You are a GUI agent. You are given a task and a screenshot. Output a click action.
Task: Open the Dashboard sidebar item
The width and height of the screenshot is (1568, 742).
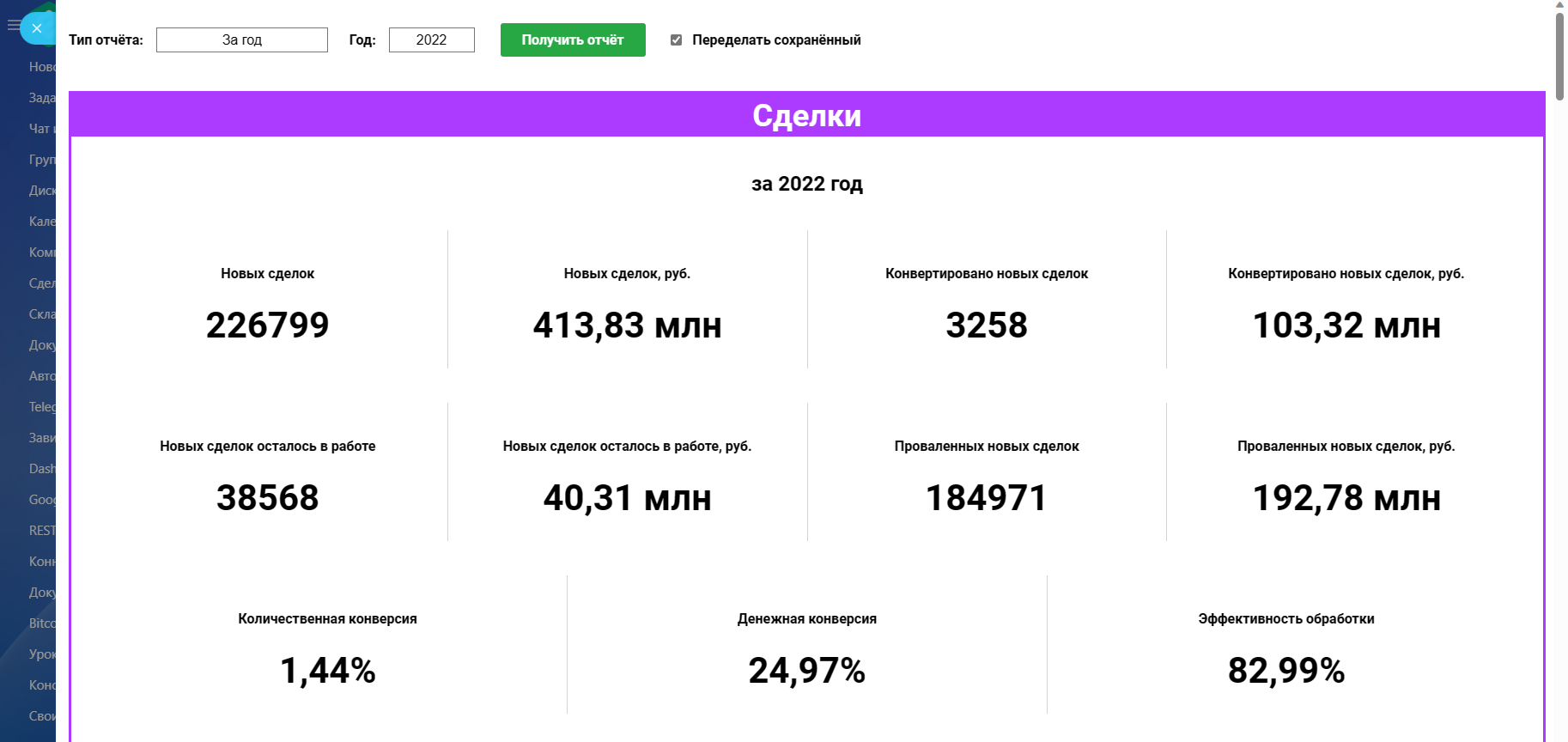(41, 469)
